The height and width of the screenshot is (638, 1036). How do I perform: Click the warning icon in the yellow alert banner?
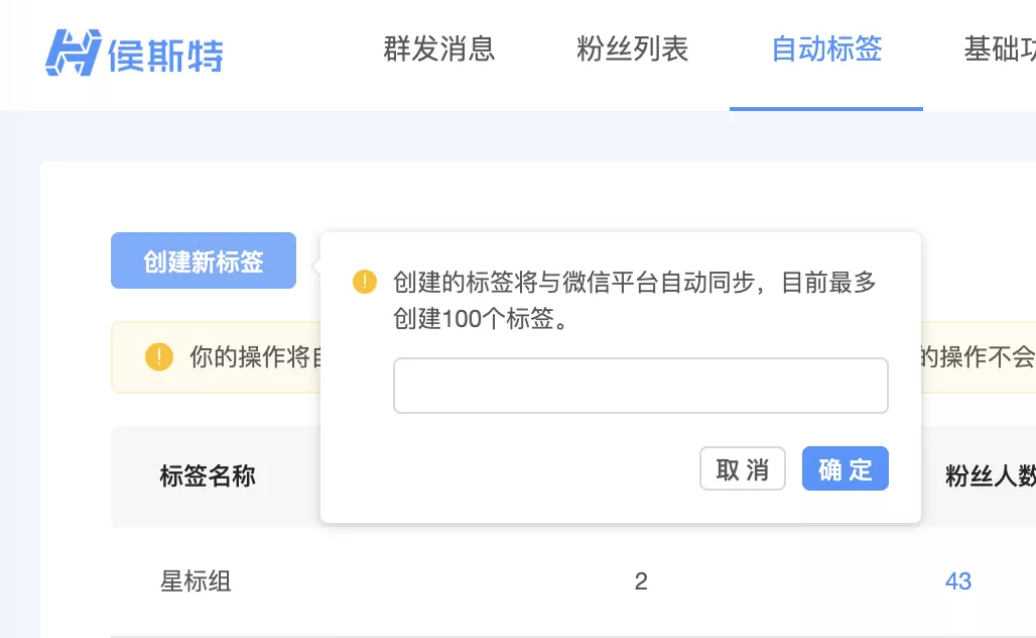coord(159,357)
